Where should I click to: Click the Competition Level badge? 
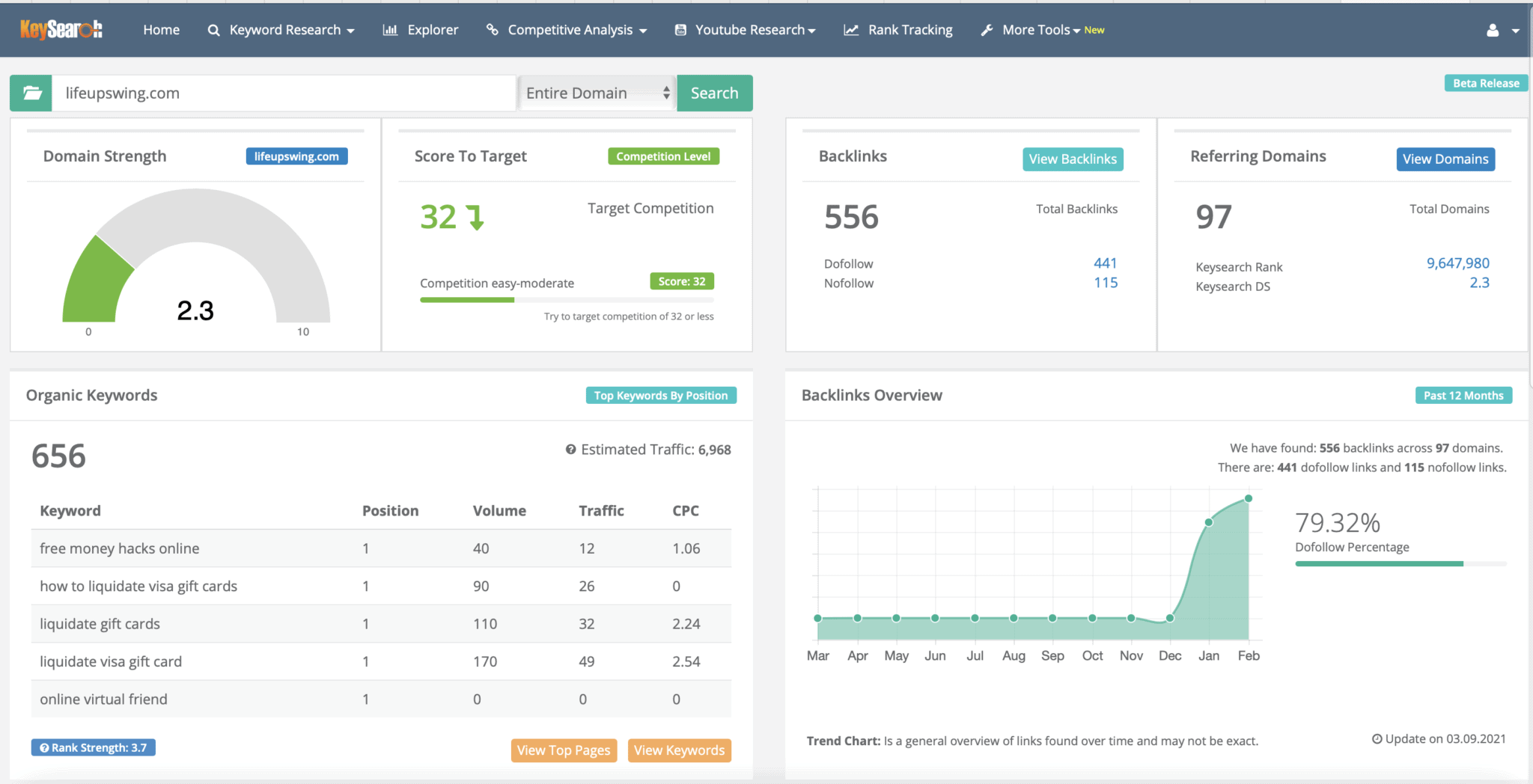[x=663, y=156]
